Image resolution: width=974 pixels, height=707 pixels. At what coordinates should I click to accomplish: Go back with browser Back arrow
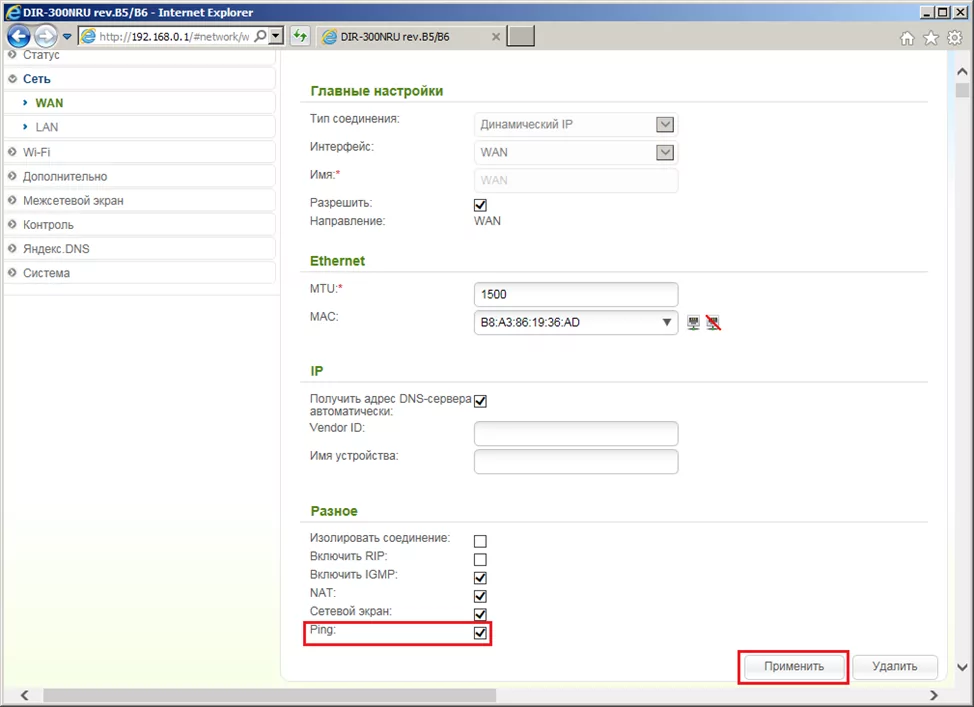pyautogui.click(x=18, y=37)
